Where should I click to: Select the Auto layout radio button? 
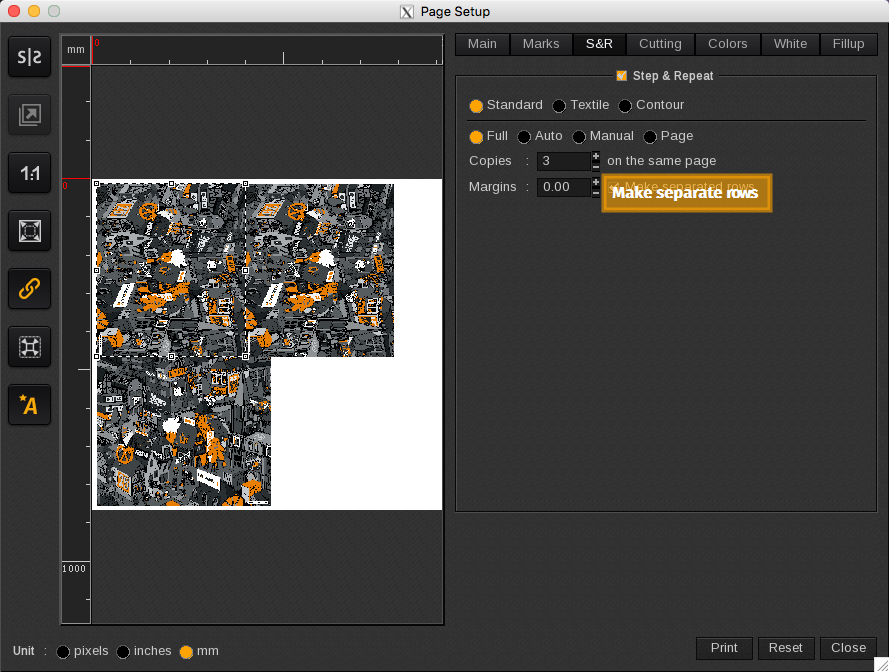[524, 137]
